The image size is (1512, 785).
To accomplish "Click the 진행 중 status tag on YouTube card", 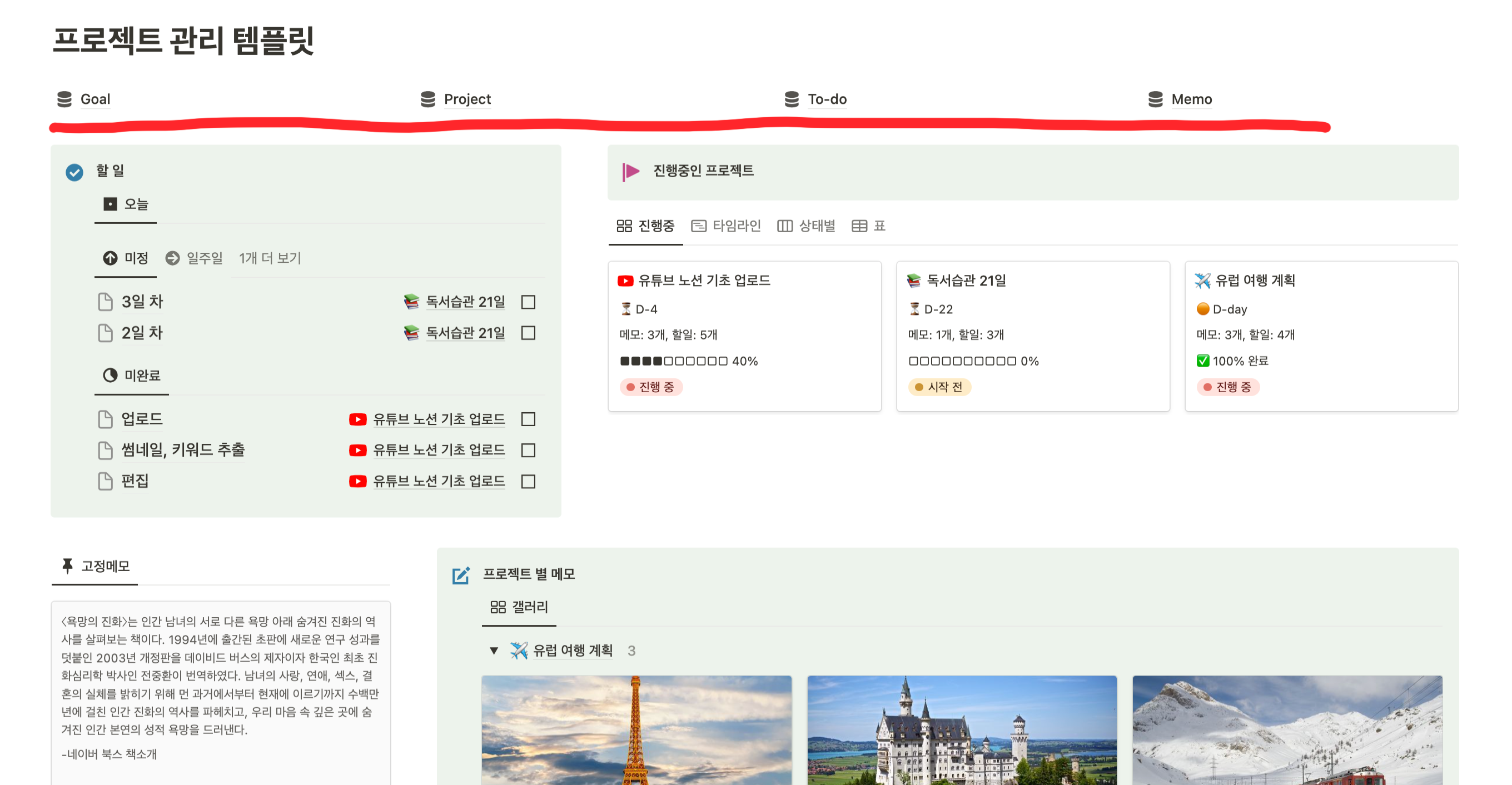I will (650, 387).
